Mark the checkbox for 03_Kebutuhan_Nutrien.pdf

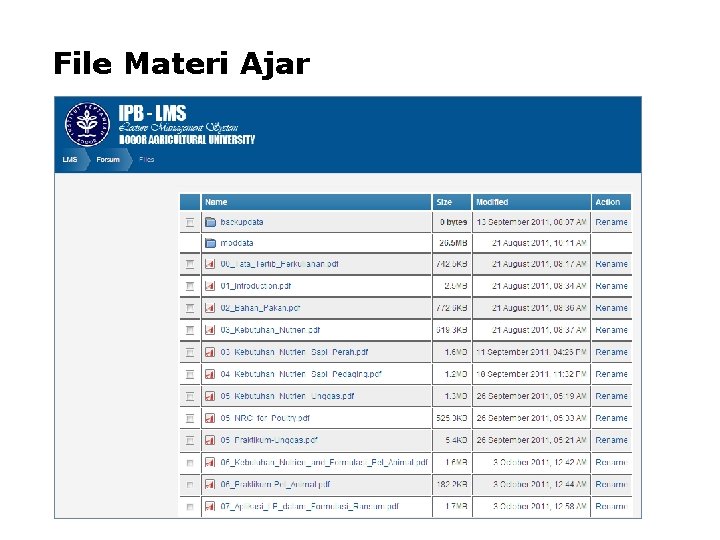click(190, 331)
